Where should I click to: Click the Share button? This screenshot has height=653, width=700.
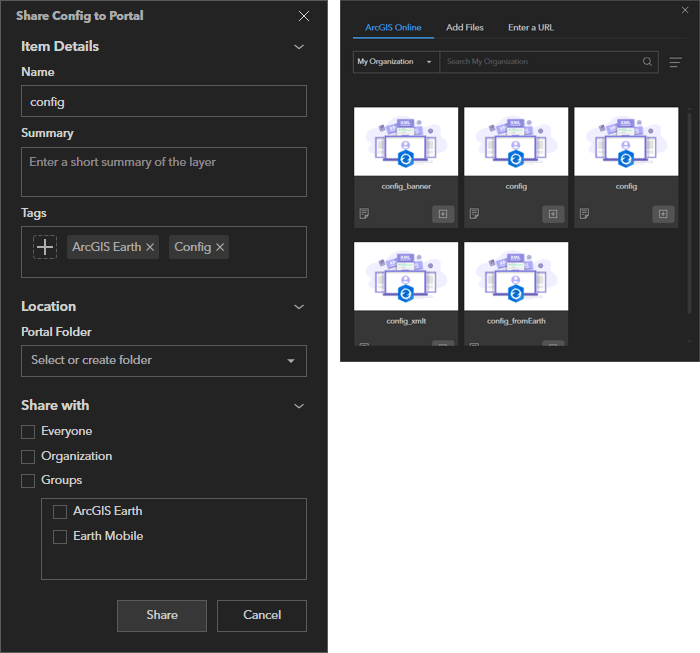162,616
